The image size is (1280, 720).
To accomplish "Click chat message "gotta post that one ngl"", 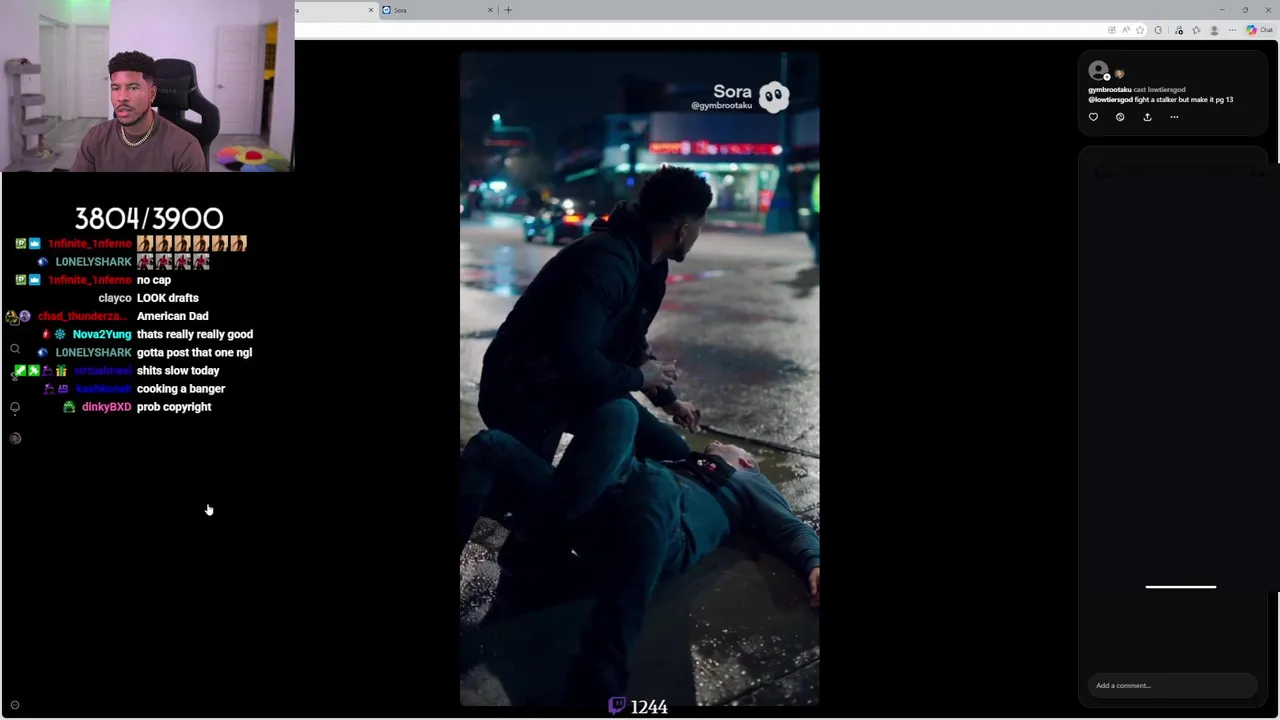I will click(194, 352).
